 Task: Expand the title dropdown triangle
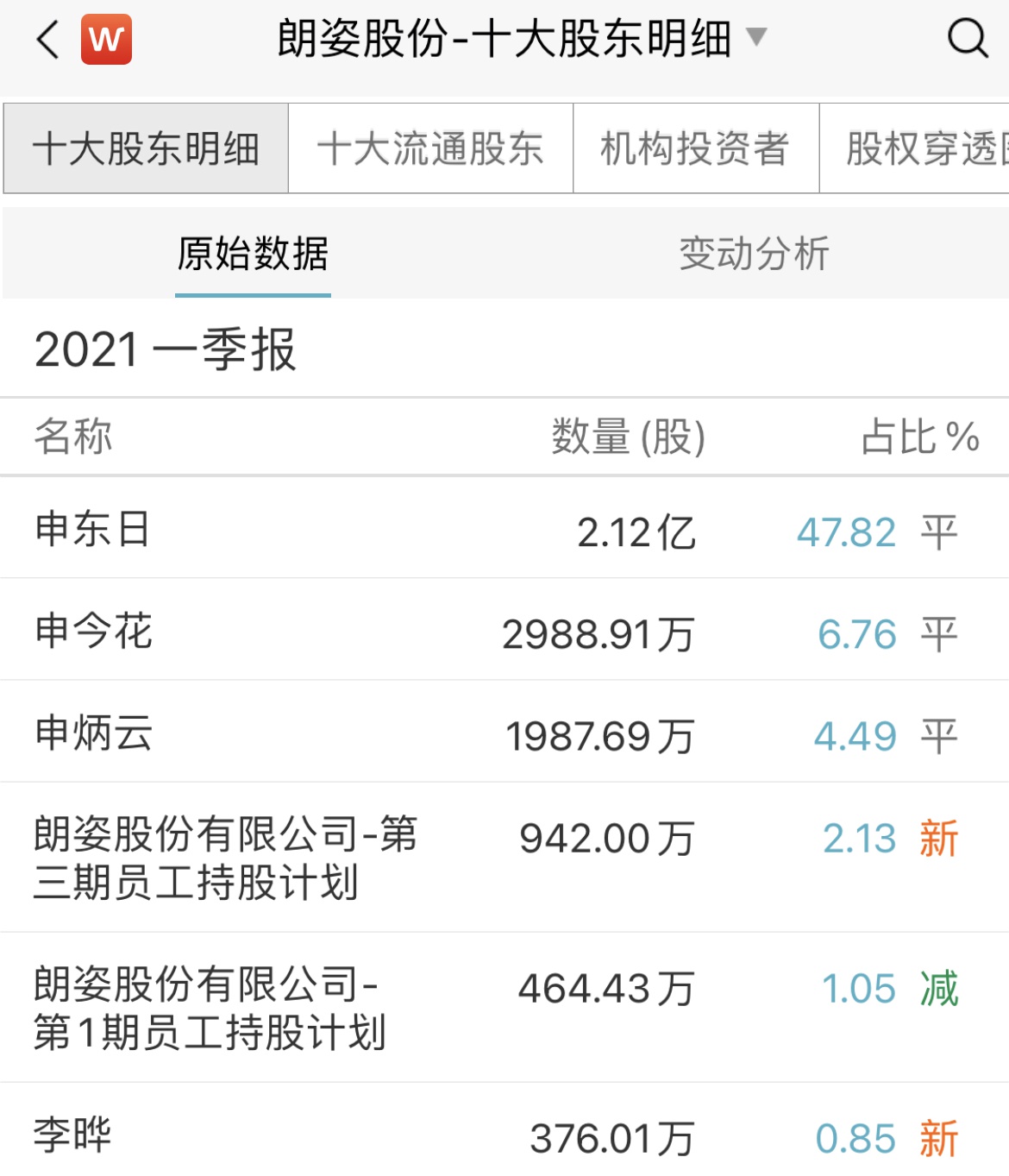[755, 36]
